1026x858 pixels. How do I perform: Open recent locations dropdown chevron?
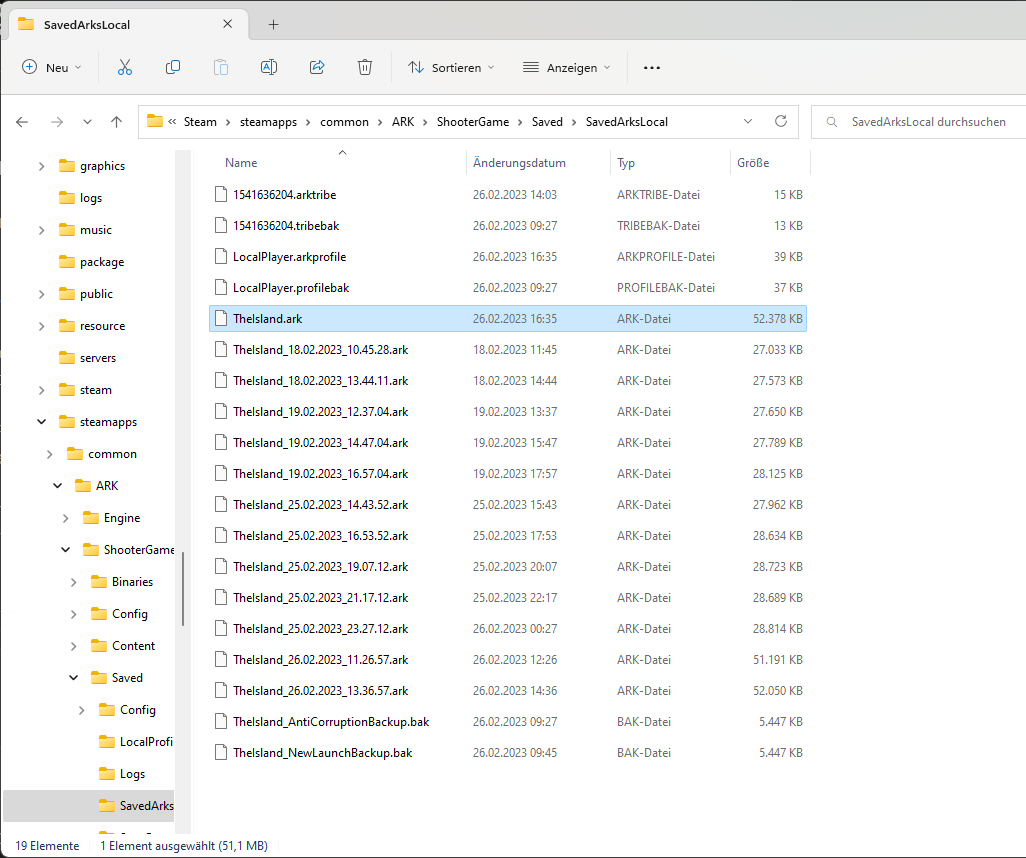coord(87,122)
